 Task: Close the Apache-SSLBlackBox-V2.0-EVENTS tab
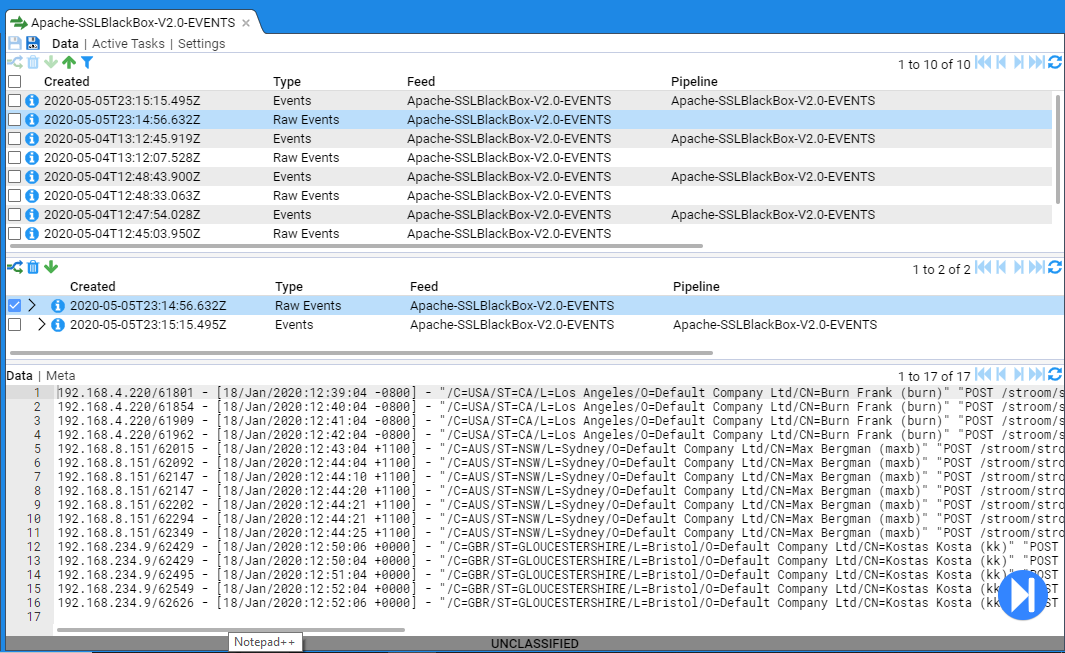(x=246, y=23)
